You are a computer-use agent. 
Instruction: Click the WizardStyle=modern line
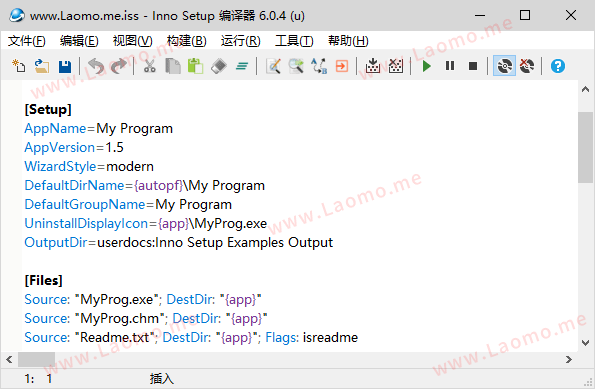coord(89,166)
